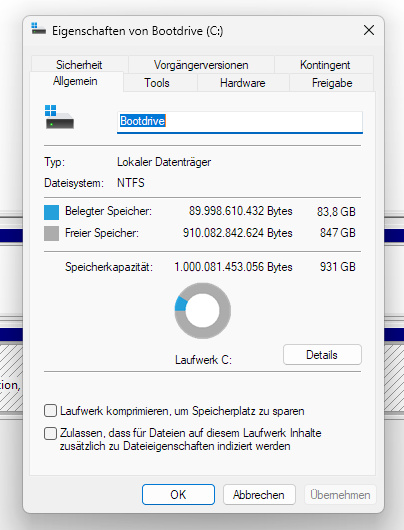Click the disk usage donut chart
Viewport: 404px width, 530px height.
point(203,311)
